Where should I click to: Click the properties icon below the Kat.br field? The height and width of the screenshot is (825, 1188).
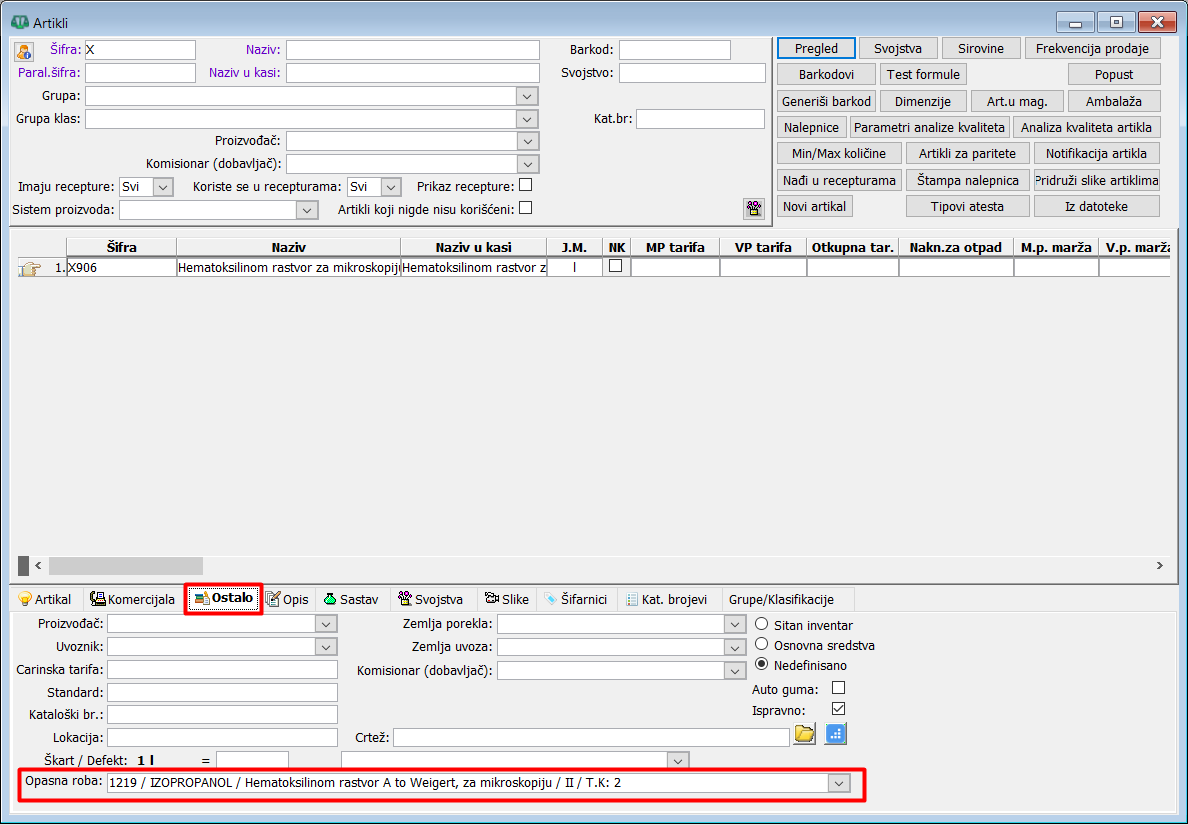[754, 208]
